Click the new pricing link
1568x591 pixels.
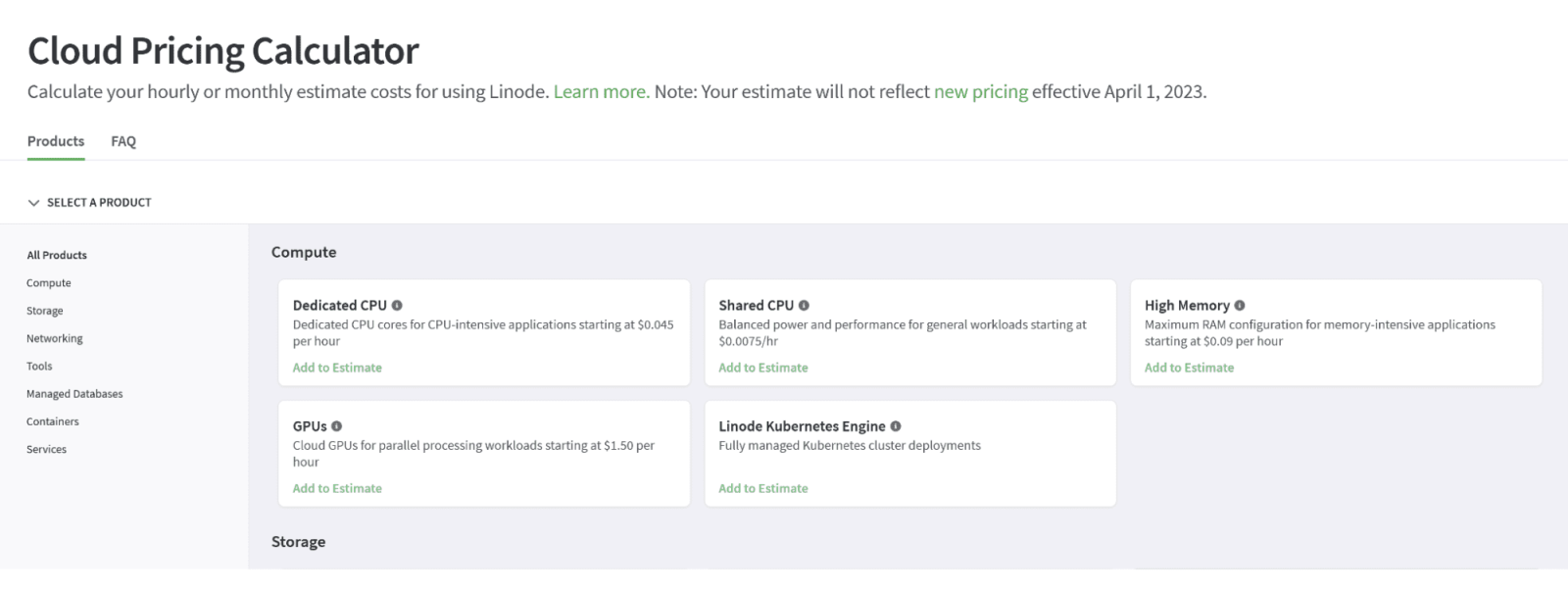point(982,91)
